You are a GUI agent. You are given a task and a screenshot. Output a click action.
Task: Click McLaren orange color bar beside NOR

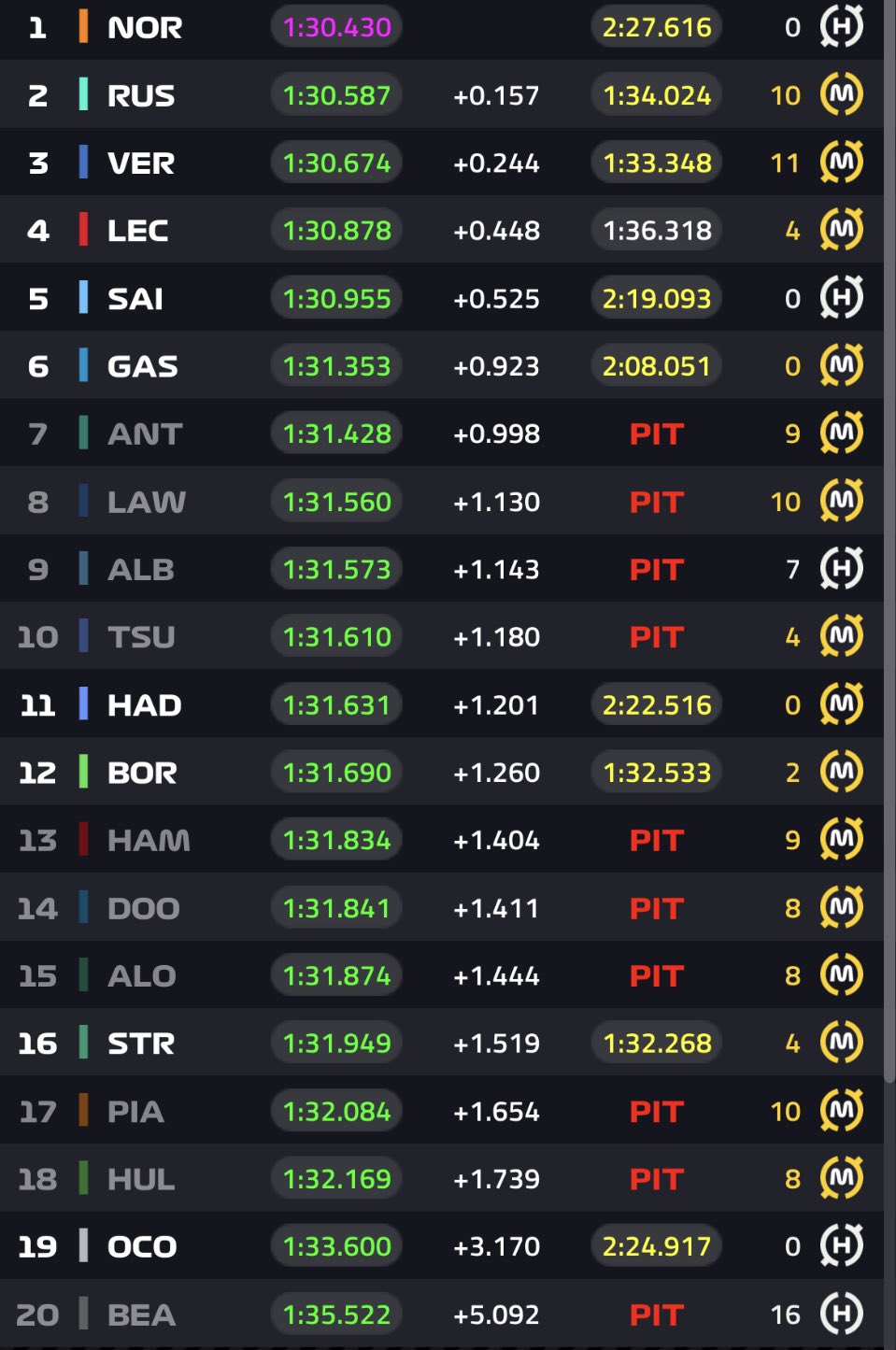(83, 26)
